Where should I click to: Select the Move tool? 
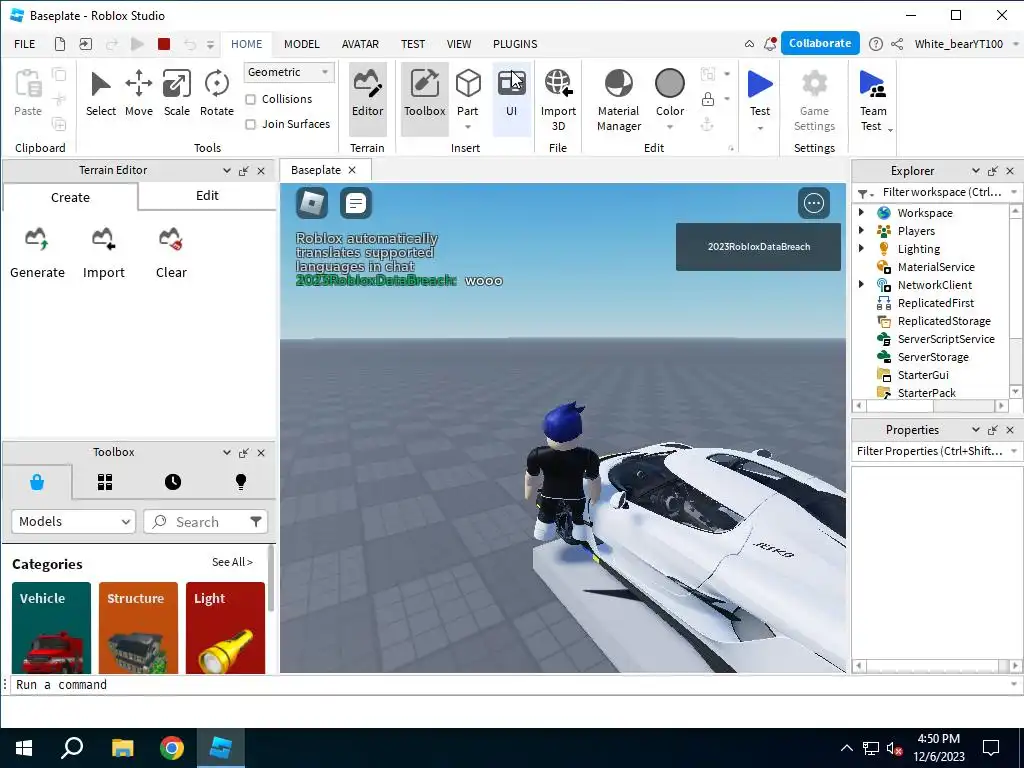138,93
